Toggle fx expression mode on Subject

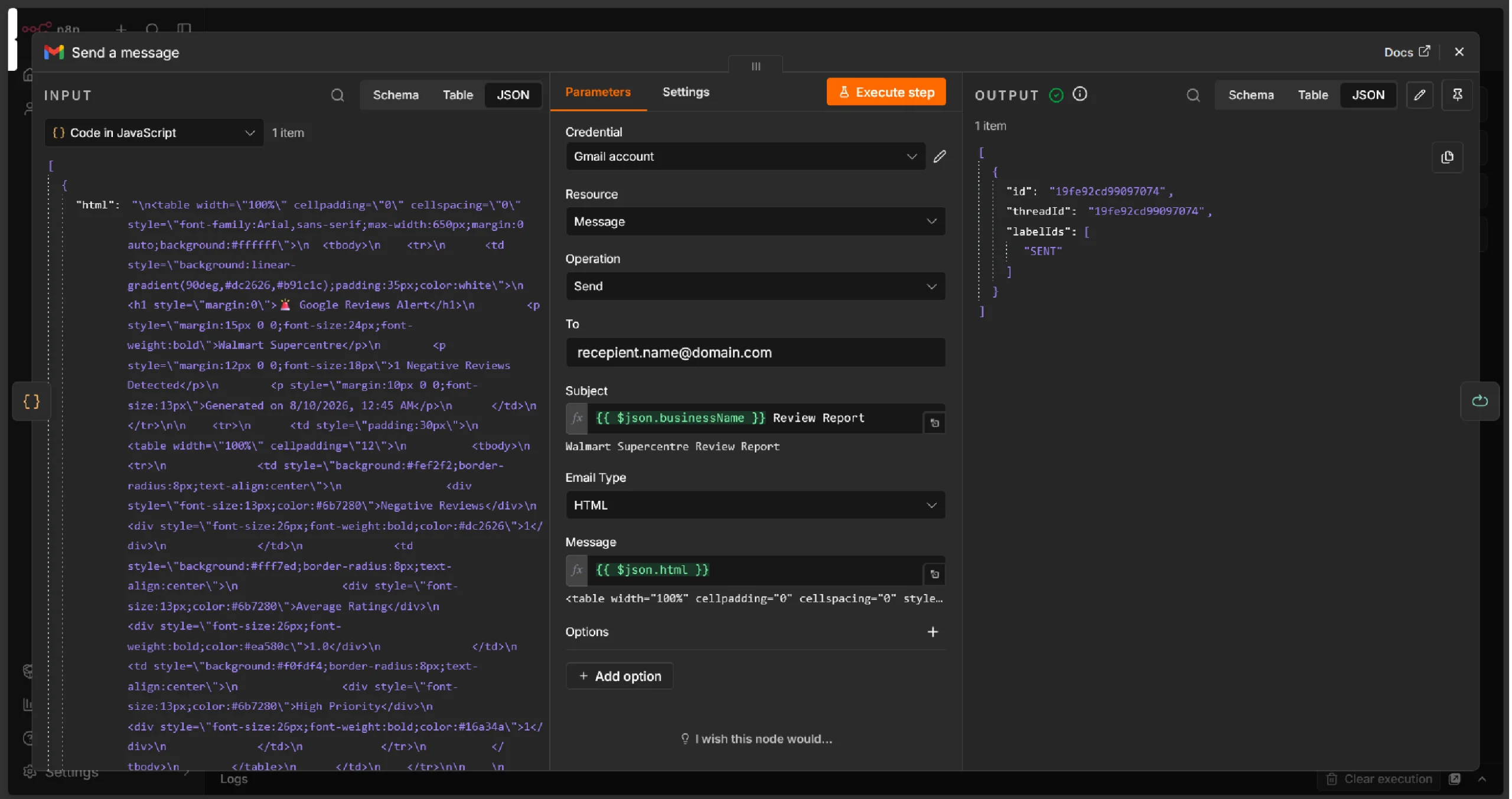click(x=576, y=418)
